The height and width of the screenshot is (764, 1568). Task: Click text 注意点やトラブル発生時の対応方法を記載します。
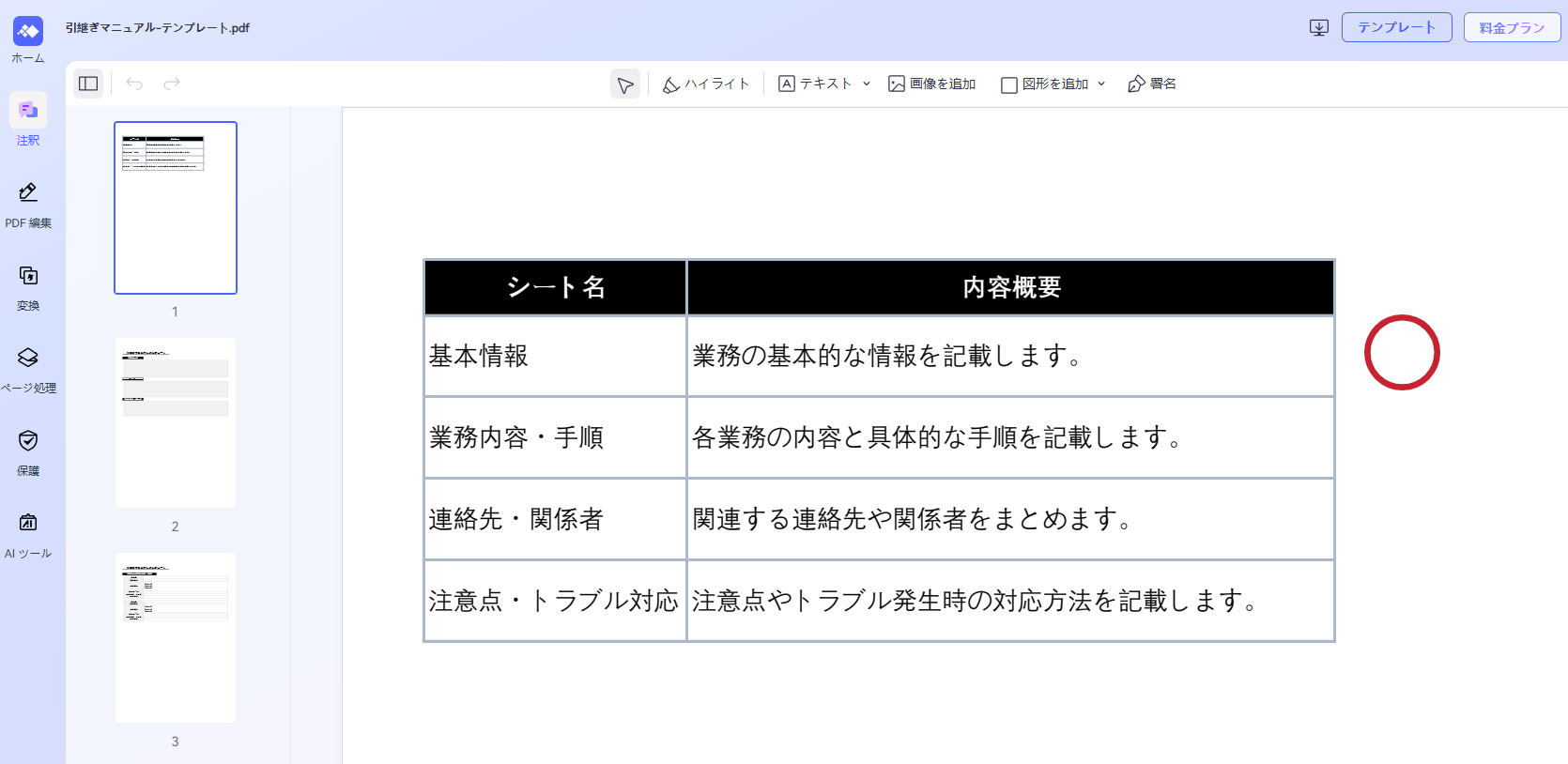[976, 601]
